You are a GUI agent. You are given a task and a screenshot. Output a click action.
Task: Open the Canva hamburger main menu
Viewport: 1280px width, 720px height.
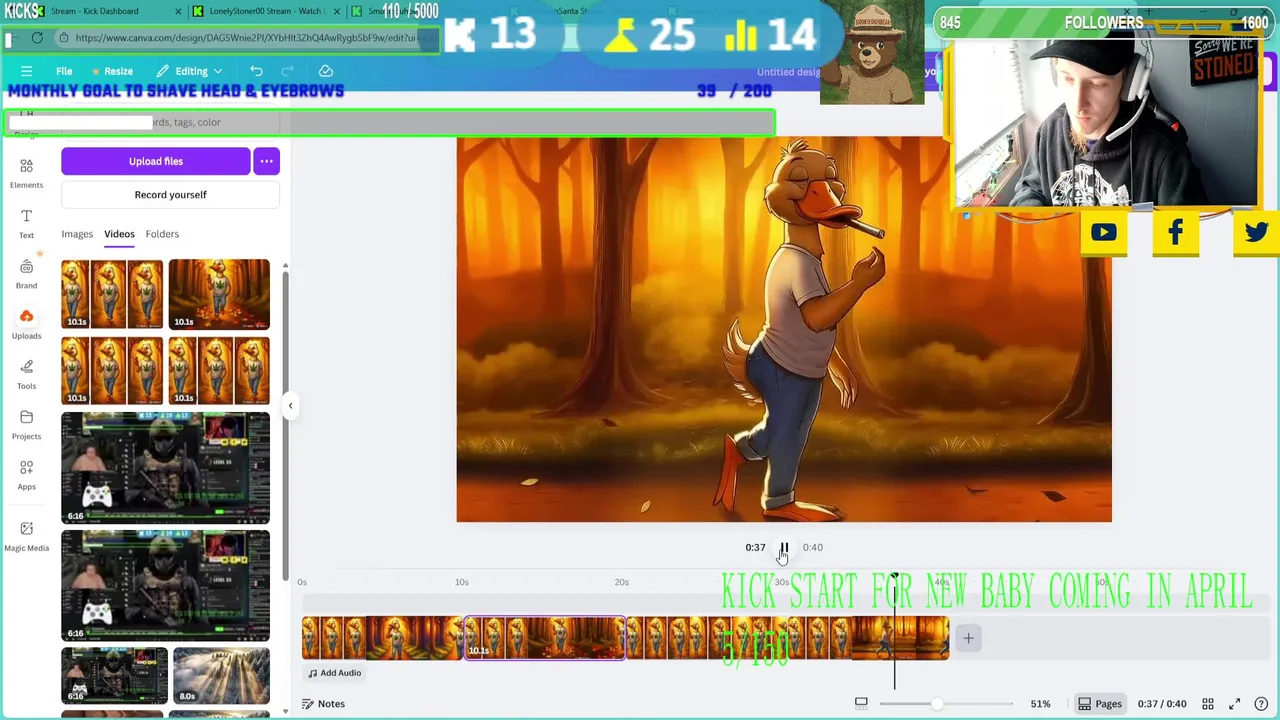[x=27, y=71]
